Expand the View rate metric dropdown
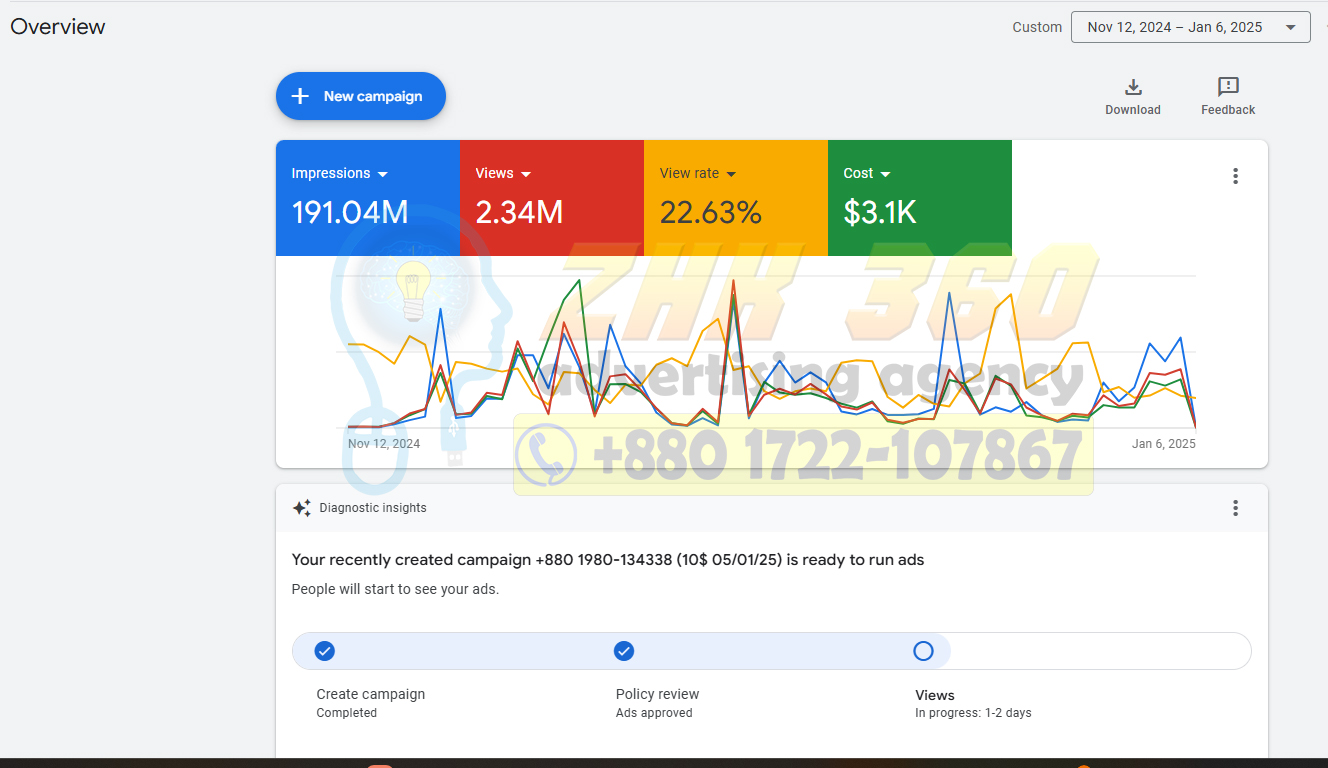This screenshot has height=768, width=1328. (731, 174)
